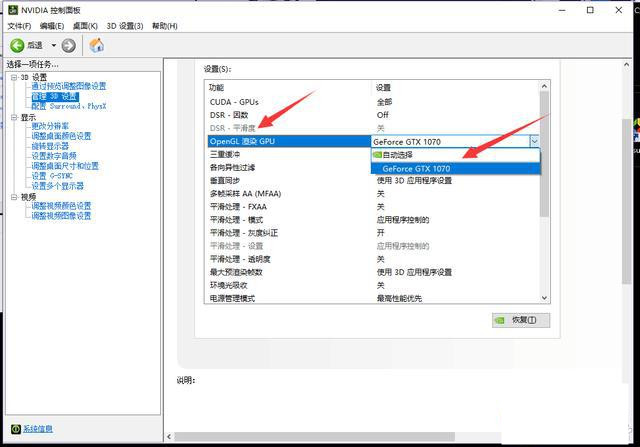Viewport: 640px width, 447px height.
Task: Select the 平滑处理 - 透明度 row
Action: (x=373, y=259)
